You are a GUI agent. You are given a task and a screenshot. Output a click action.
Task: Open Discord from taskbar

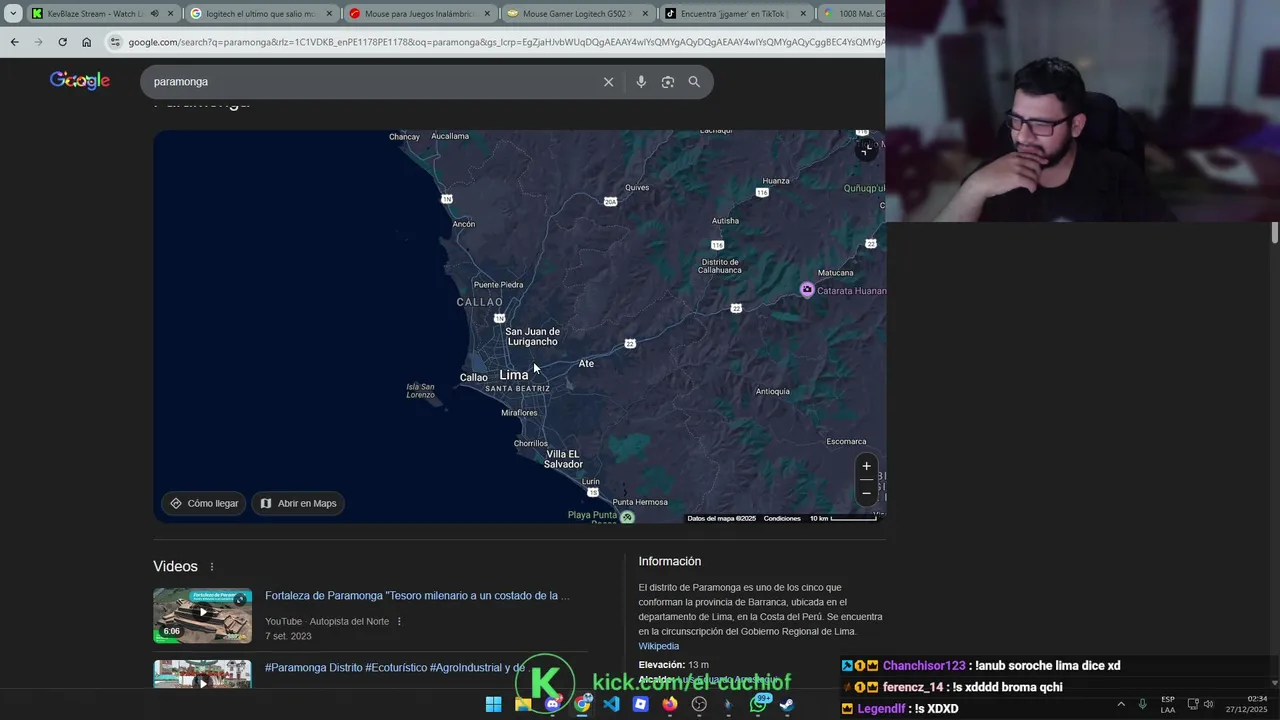click(x=552, y=704)
